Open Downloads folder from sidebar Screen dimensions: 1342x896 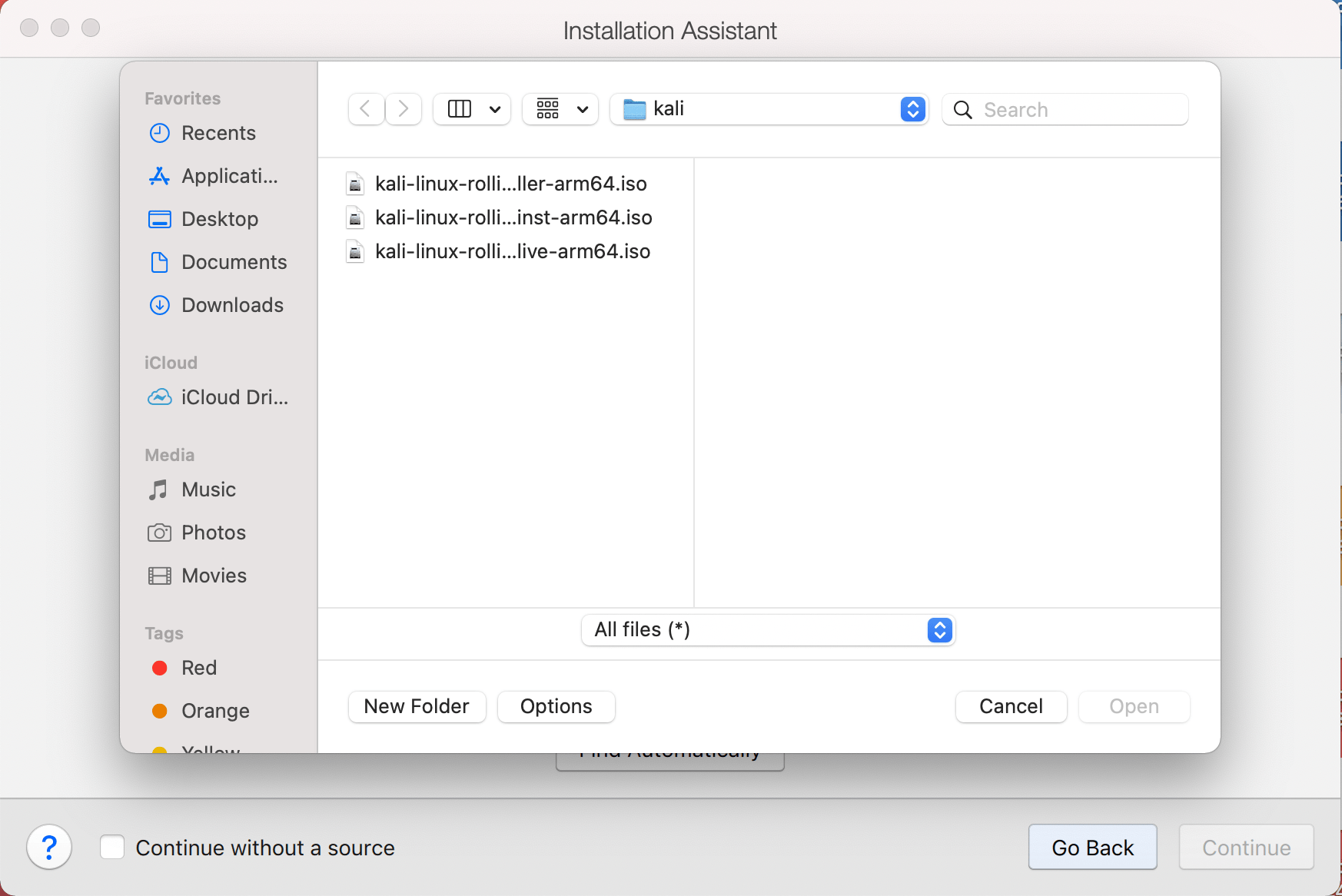tap(231, 305)
